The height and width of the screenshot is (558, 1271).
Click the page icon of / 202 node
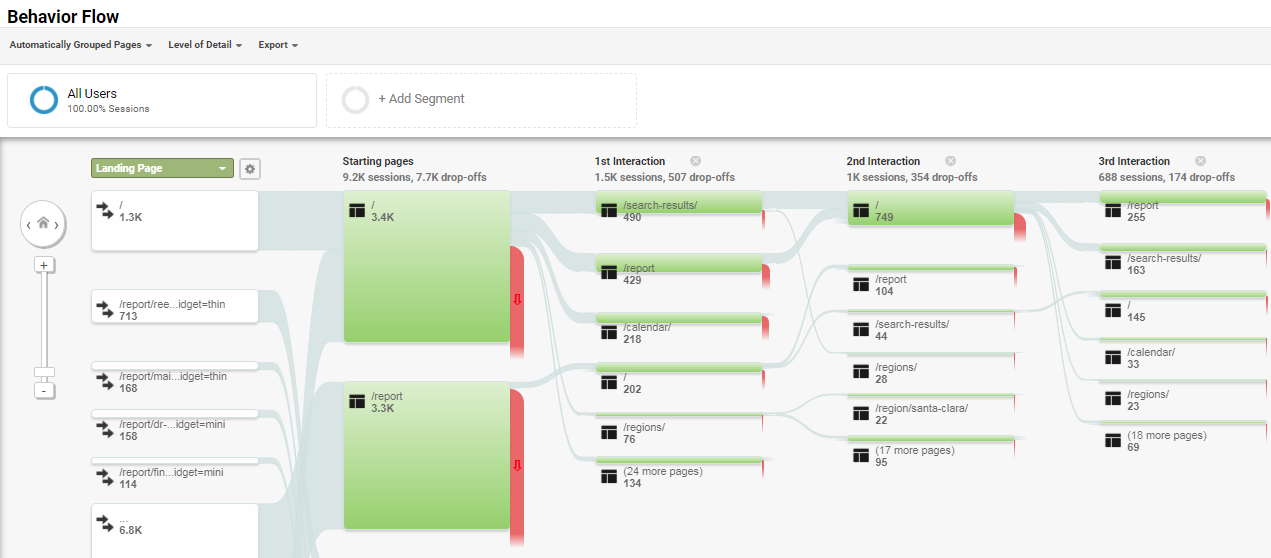pos(608,382)
